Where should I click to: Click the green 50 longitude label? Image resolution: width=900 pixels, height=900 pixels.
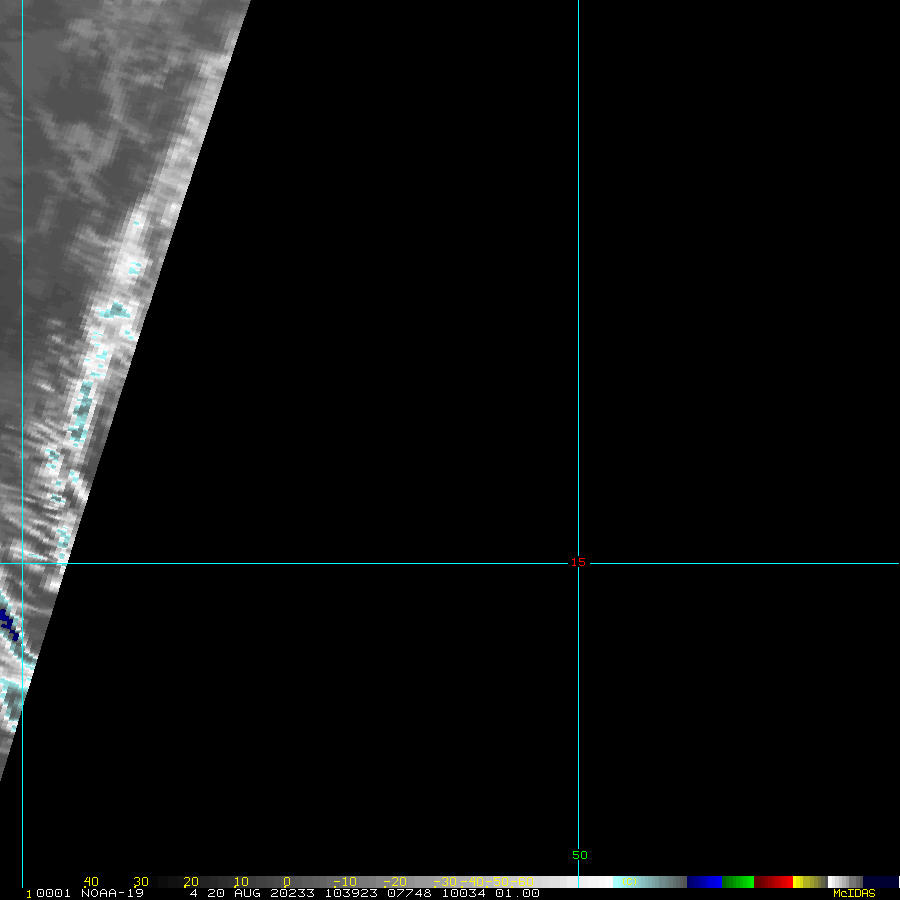580,855
